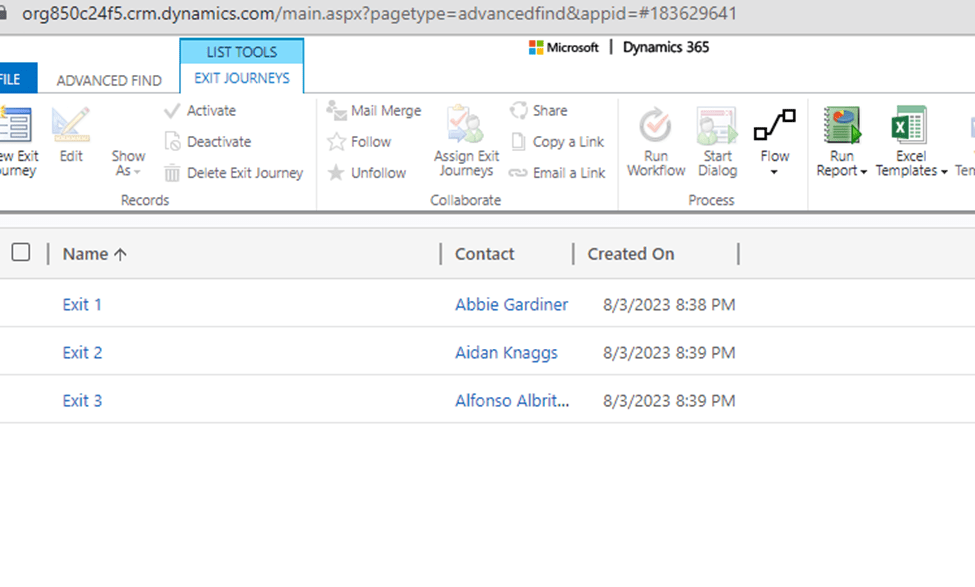Click the Follow star icon
This screenshot has height=587, width=975.
click(x=337, y=142)
